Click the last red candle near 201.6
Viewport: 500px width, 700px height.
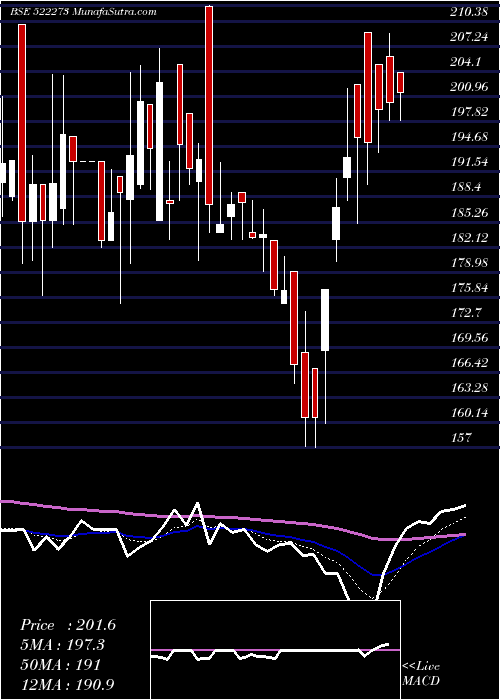pyautogui.click(x=400, y=82)
